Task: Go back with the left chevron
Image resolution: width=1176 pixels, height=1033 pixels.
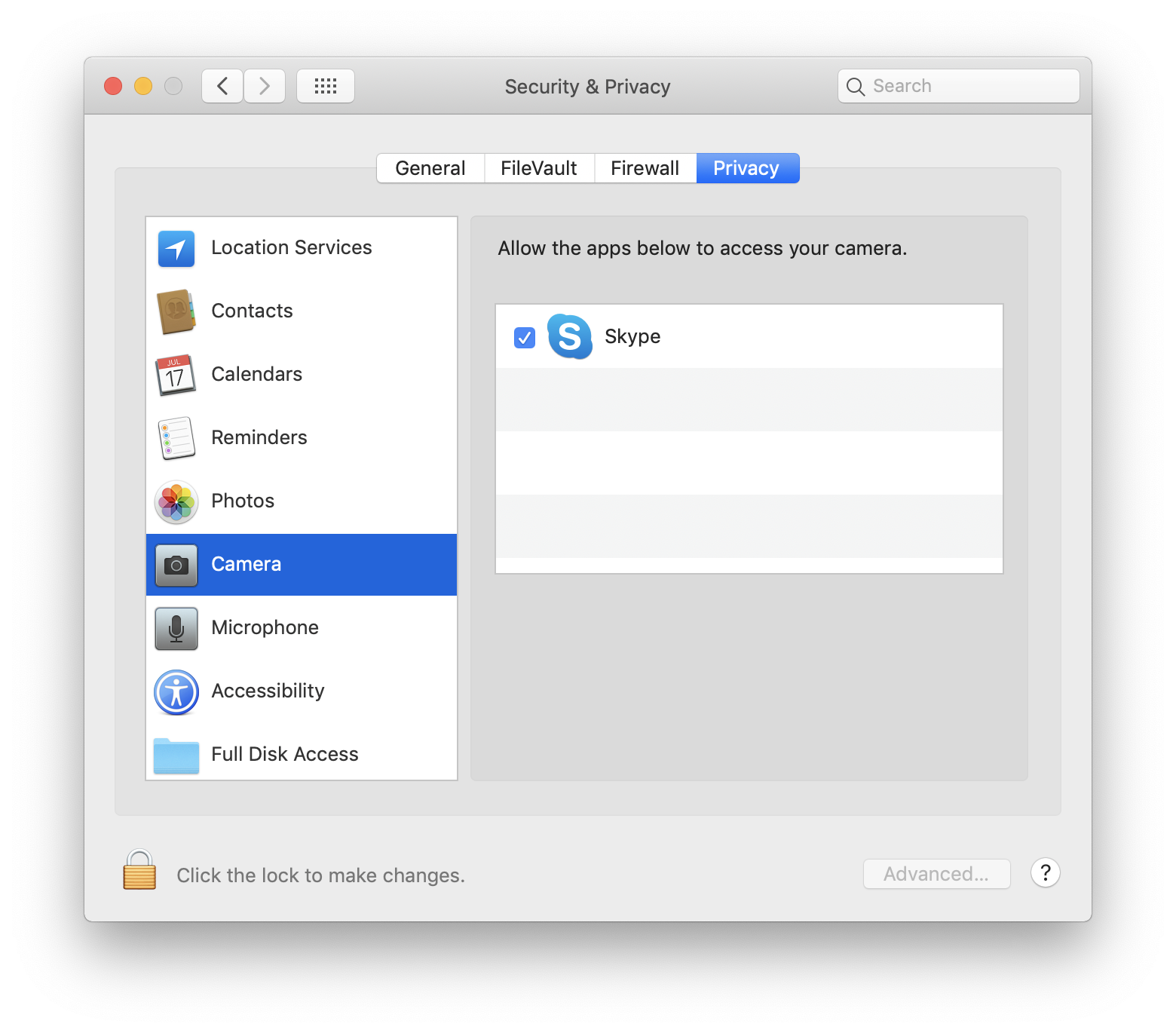Action: (222, 86)
